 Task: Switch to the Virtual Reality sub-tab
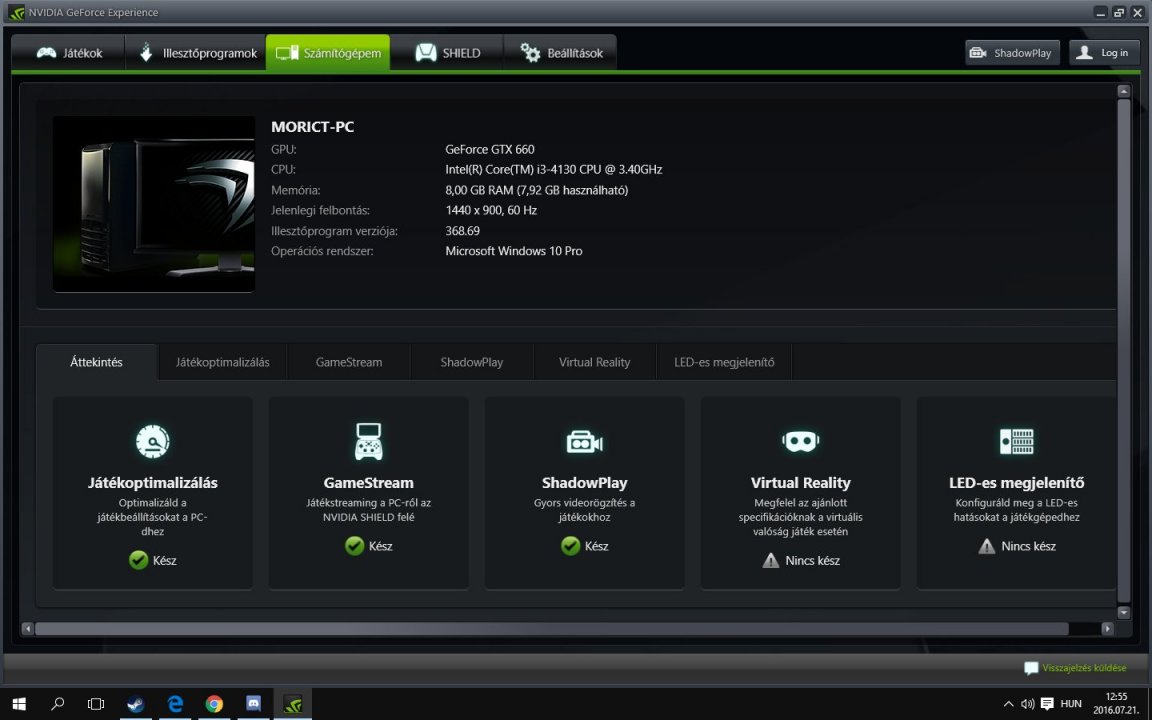pos(594,362)
